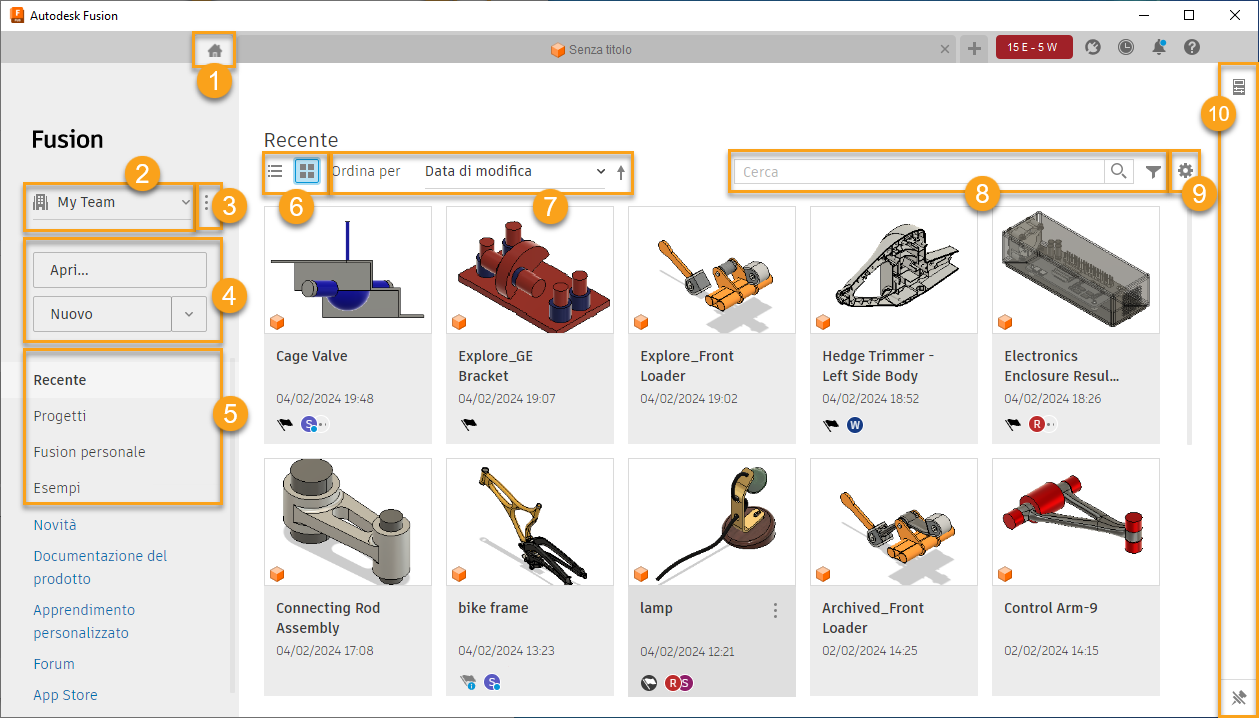Viewport: 1259px width, 718px height.
Task: Click the blue W avatar on Hedge Trimmer
Action: tap(855, 425)
